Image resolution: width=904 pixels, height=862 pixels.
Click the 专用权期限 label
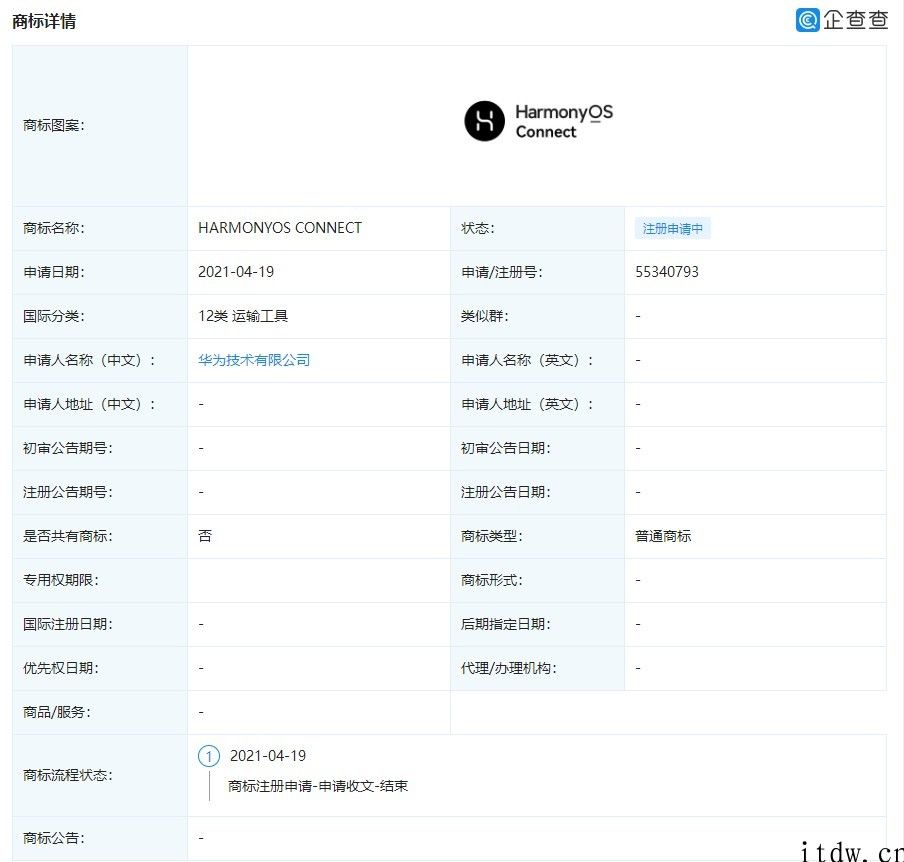[x=61, y=581]
